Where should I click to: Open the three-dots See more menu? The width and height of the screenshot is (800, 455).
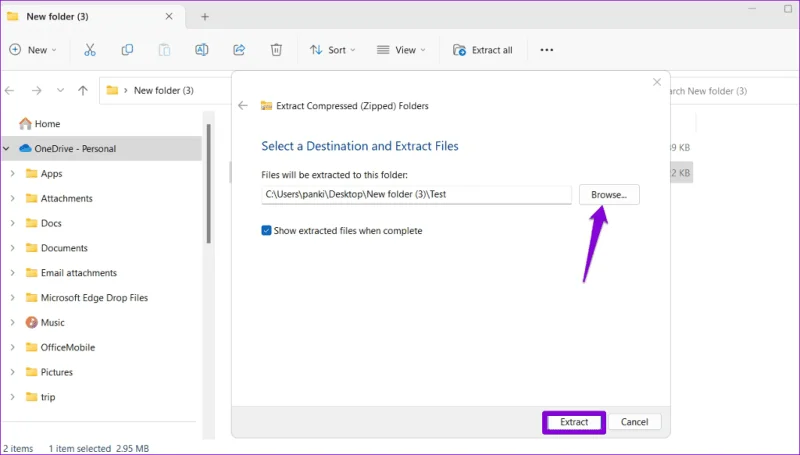(546, 50)
